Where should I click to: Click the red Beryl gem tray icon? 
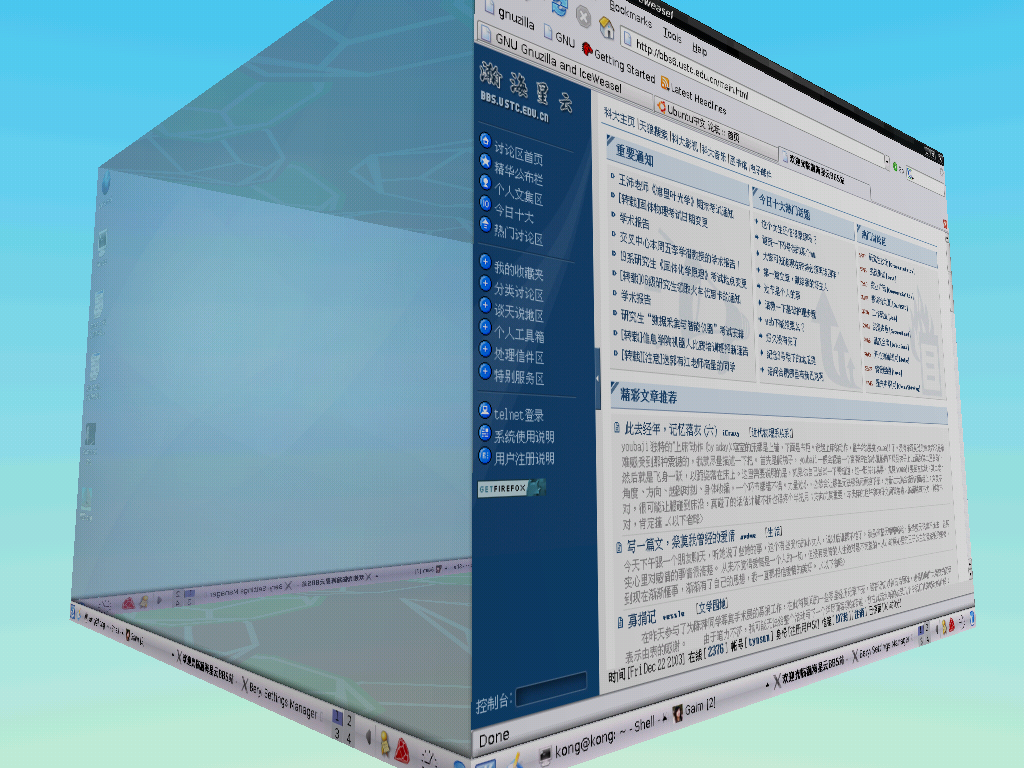click(404, 752)
